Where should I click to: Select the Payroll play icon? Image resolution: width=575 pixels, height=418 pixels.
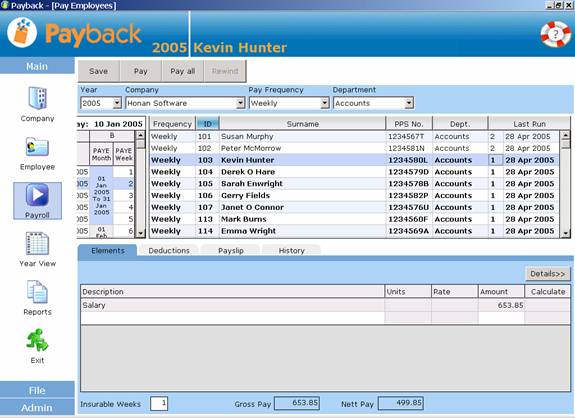coord(37,195)
